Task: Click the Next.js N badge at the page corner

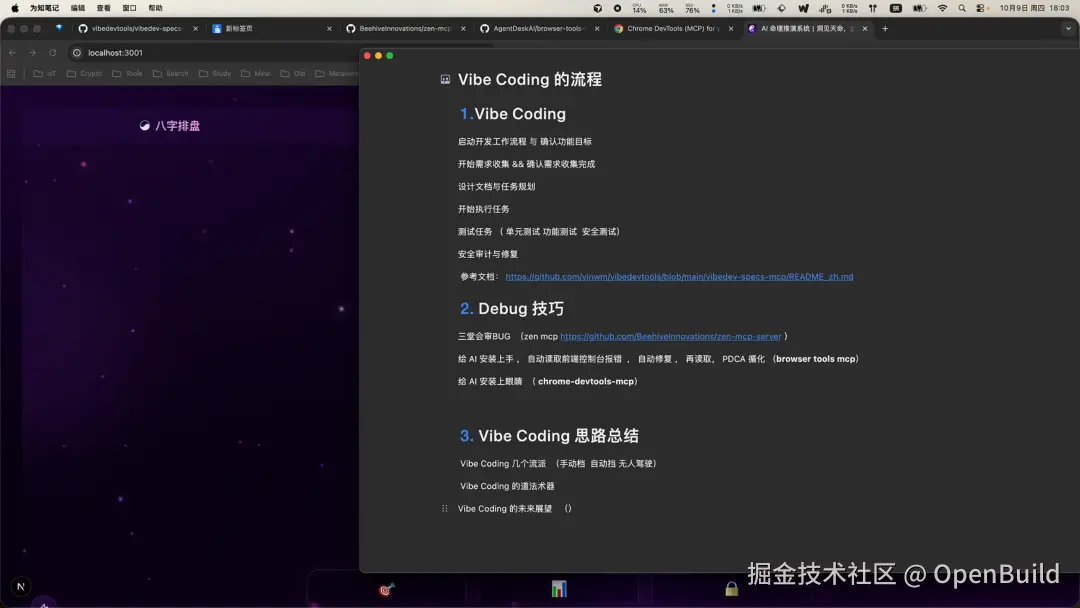Action: pos(21,587)
